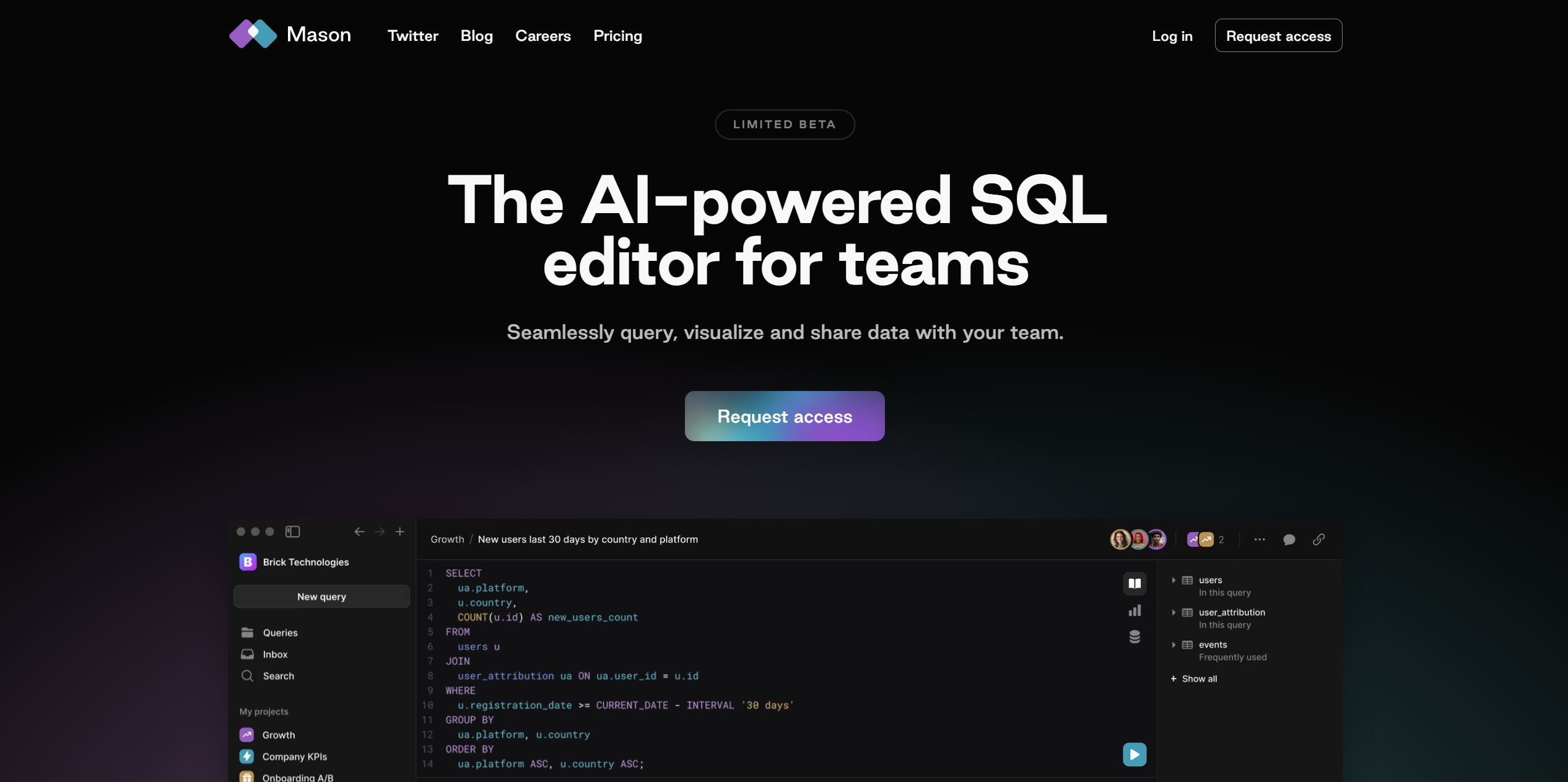Image resolution: width=1568 pixels, height=782 pixels.
Task: Open the three-dots more menu
Action: pyautogui.click(x=1260, y=540)
